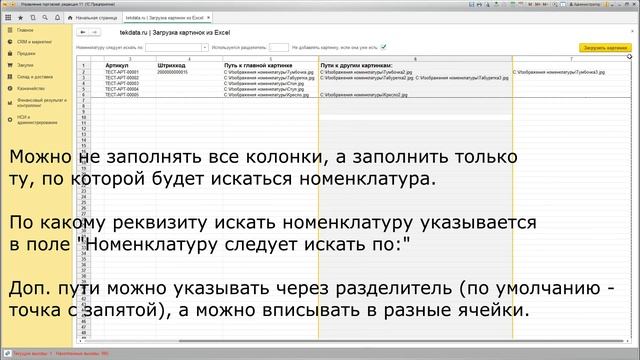Click the save diskette icon in title bar
The height and width of the screenshot is (360, 640).
tap(471, 4)
